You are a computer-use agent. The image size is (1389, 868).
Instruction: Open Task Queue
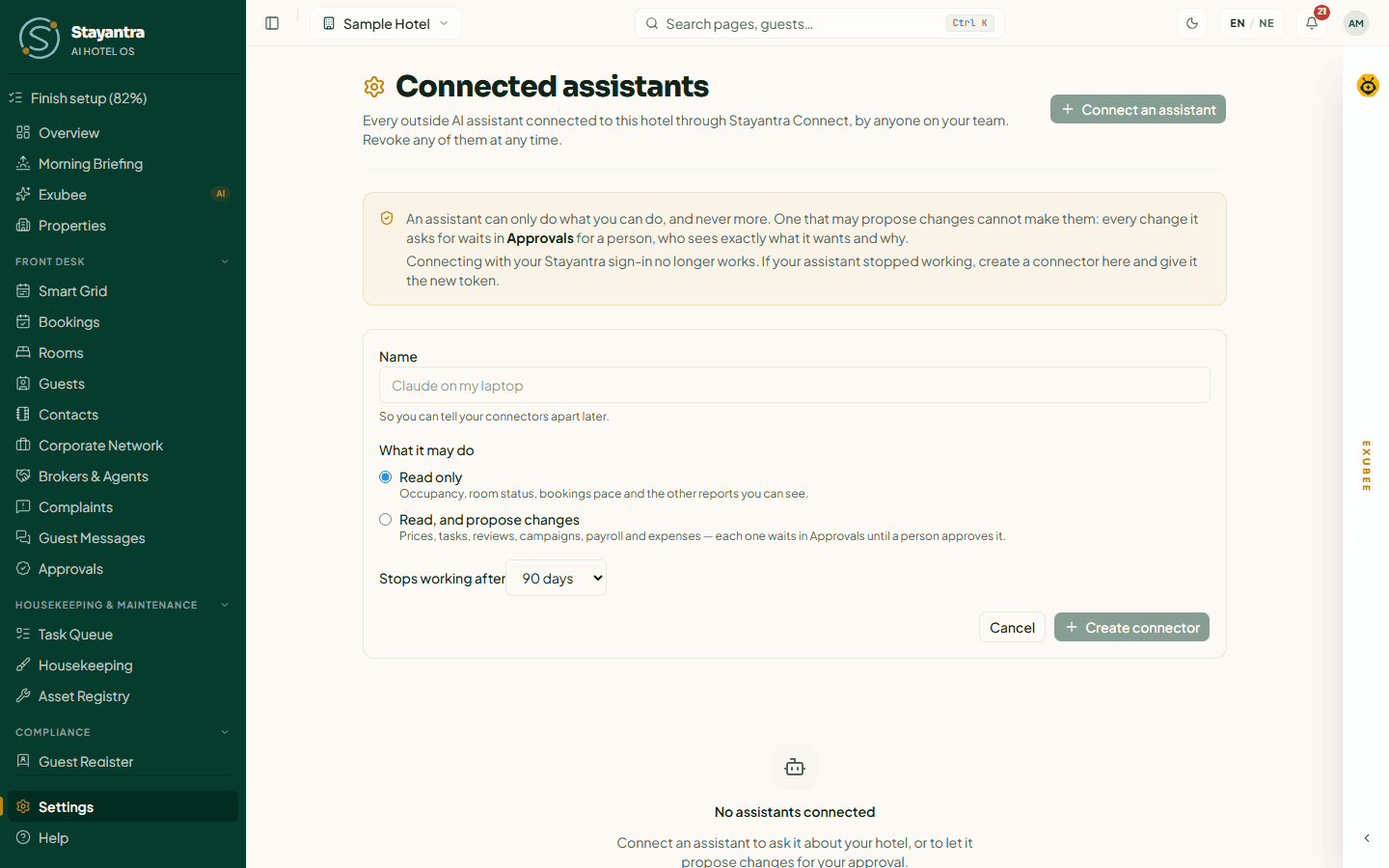pos(123,635)
